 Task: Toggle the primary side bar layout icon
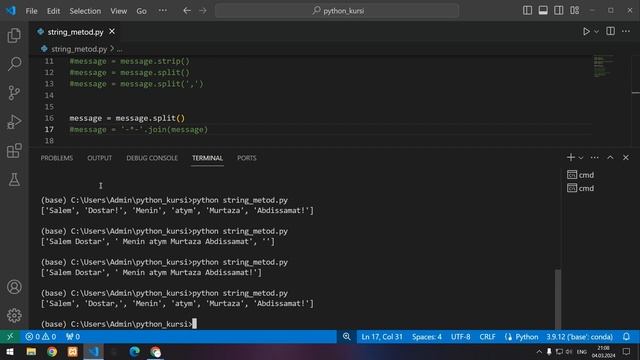pyautogui.click(x=527, y=10)
